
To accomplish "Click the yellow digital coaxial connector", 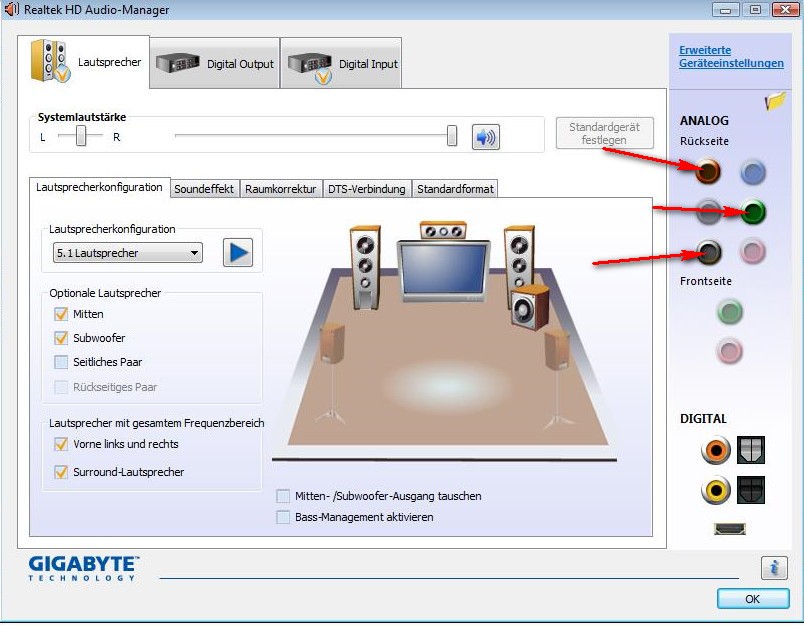I will click(715, 490).
